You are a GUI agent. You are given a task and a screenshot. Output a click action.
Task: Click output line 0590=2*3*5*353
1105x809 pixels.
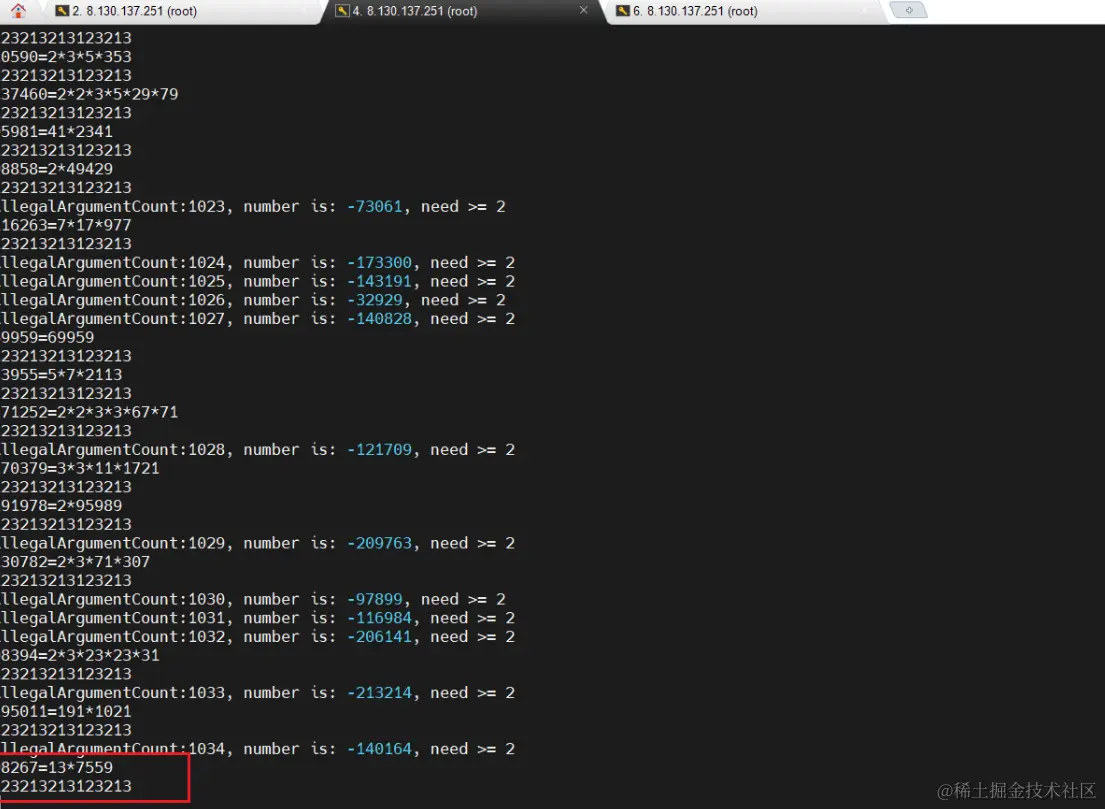[66, 56]
